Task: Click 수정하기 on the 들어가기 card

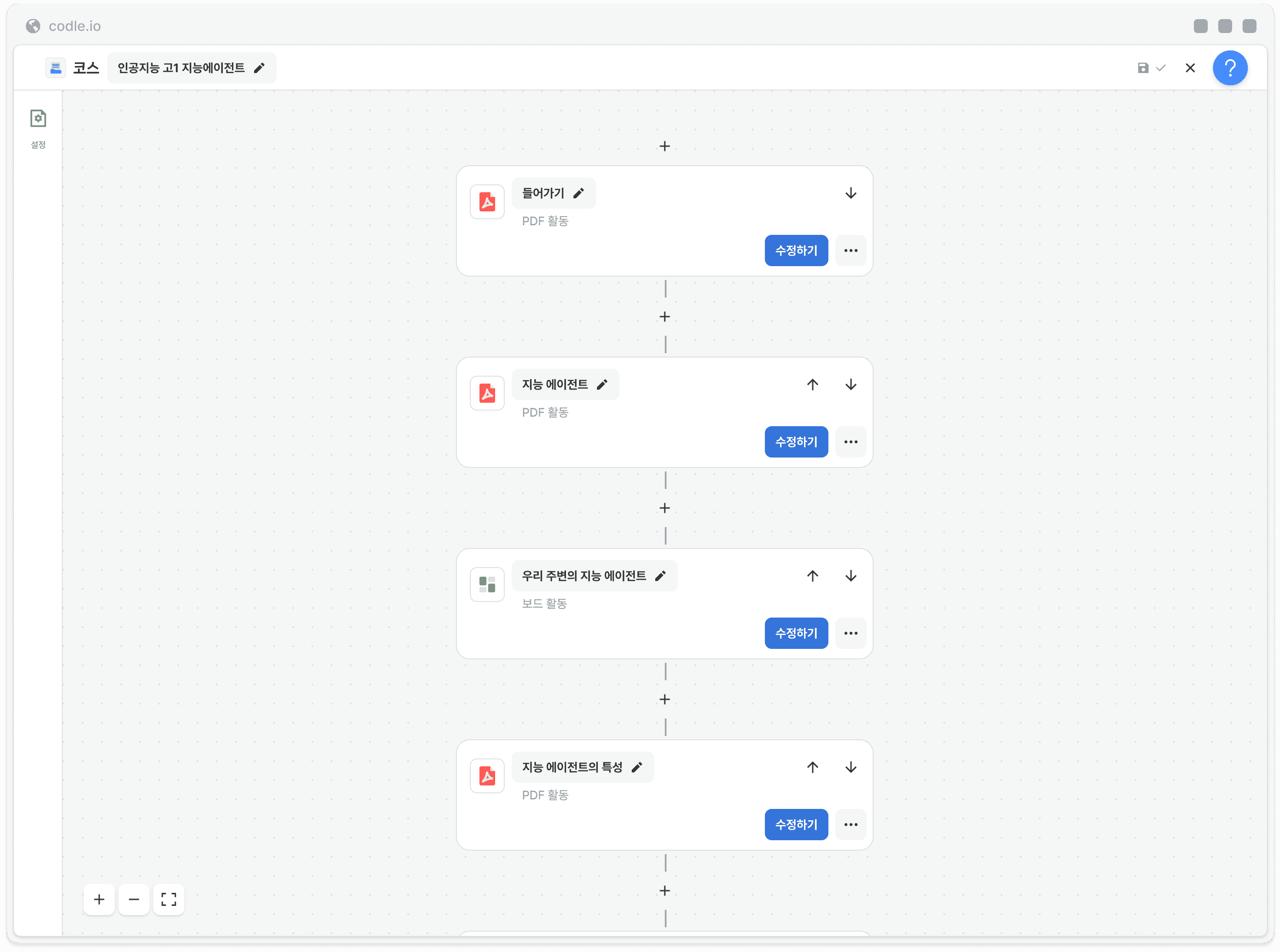Action: pyautogui.click(x=796, y=251)
